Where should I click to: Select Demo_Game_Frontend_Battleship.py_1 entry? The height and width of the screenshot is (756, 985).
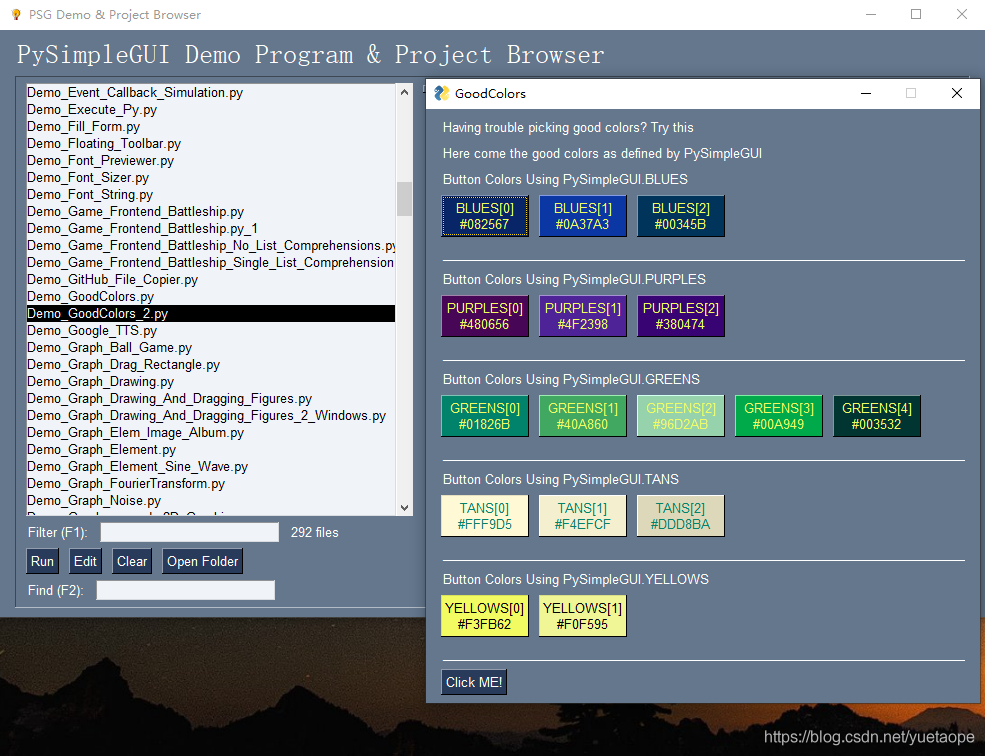point(210,228)
